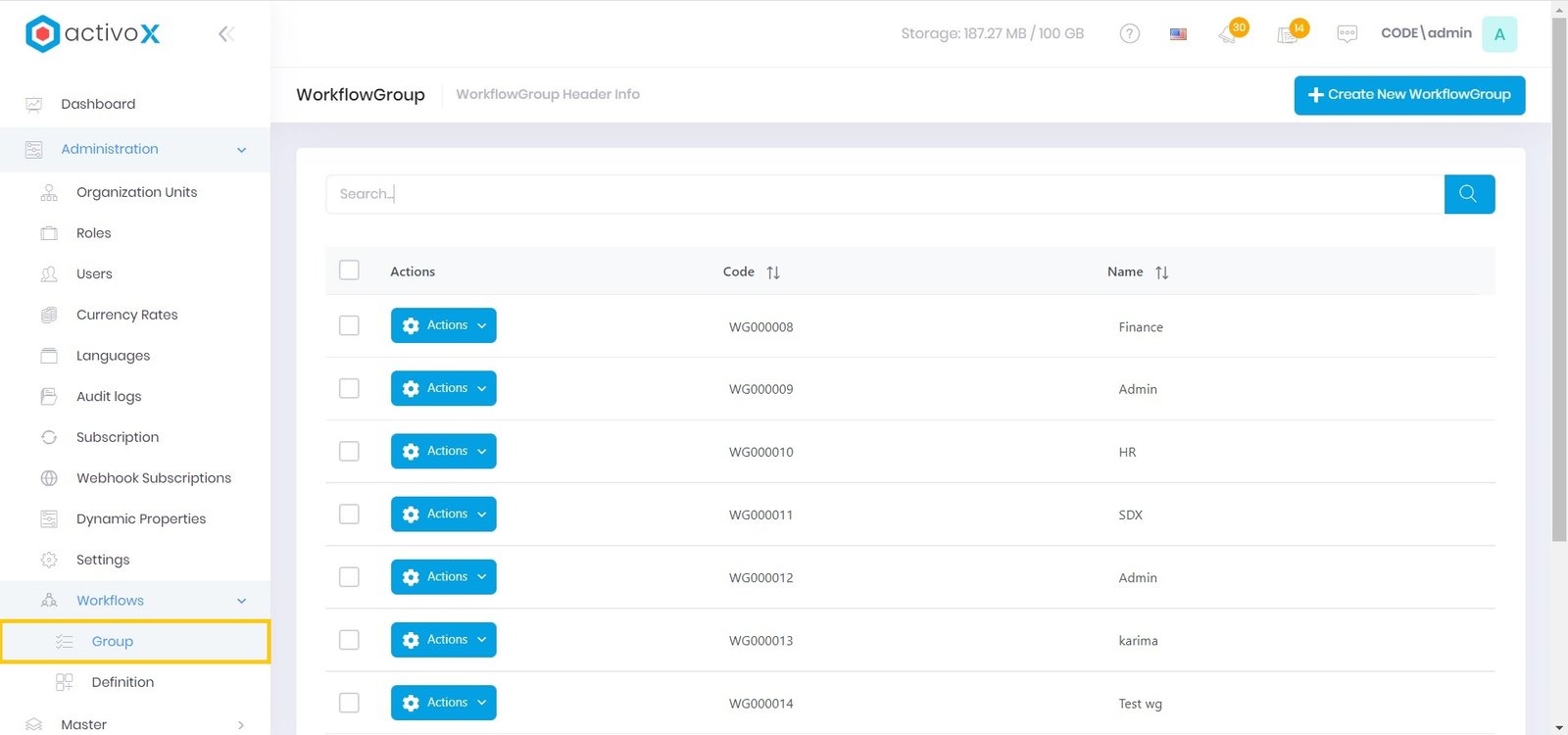Tick the checkbox for WG000008 Finance row

point(349,325)
